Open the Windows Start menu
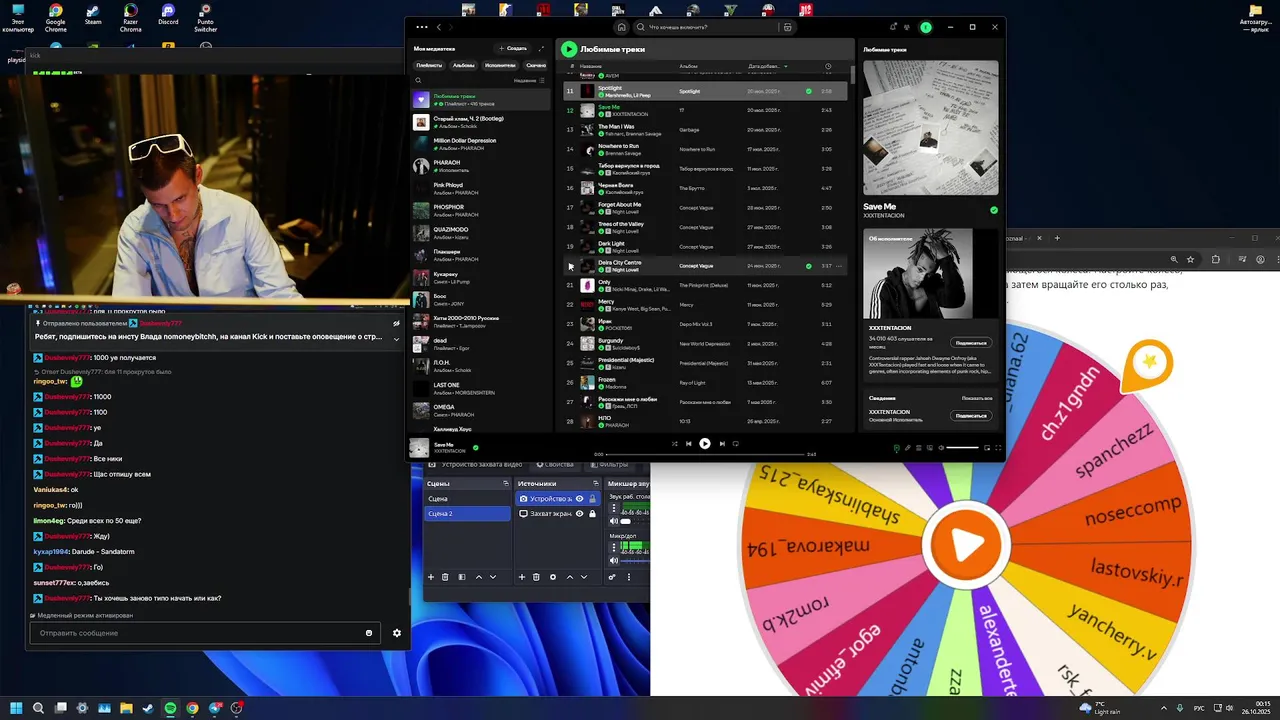The width and height of the screenshot is (1280, 720). [x=16, y=708]
